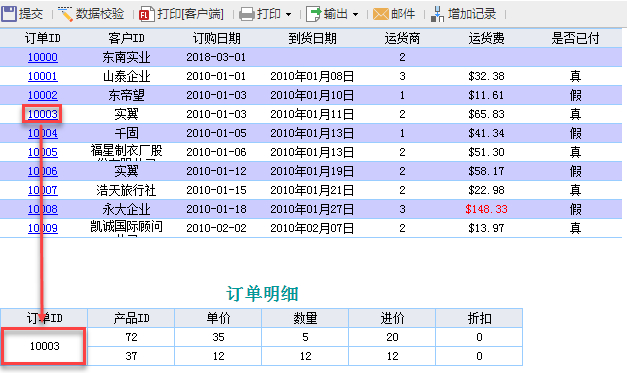Image resolution: width=627 pixels, height=373 pixels.
Task: Select customer cell 浩天旅行社
Action: (126, 190)
